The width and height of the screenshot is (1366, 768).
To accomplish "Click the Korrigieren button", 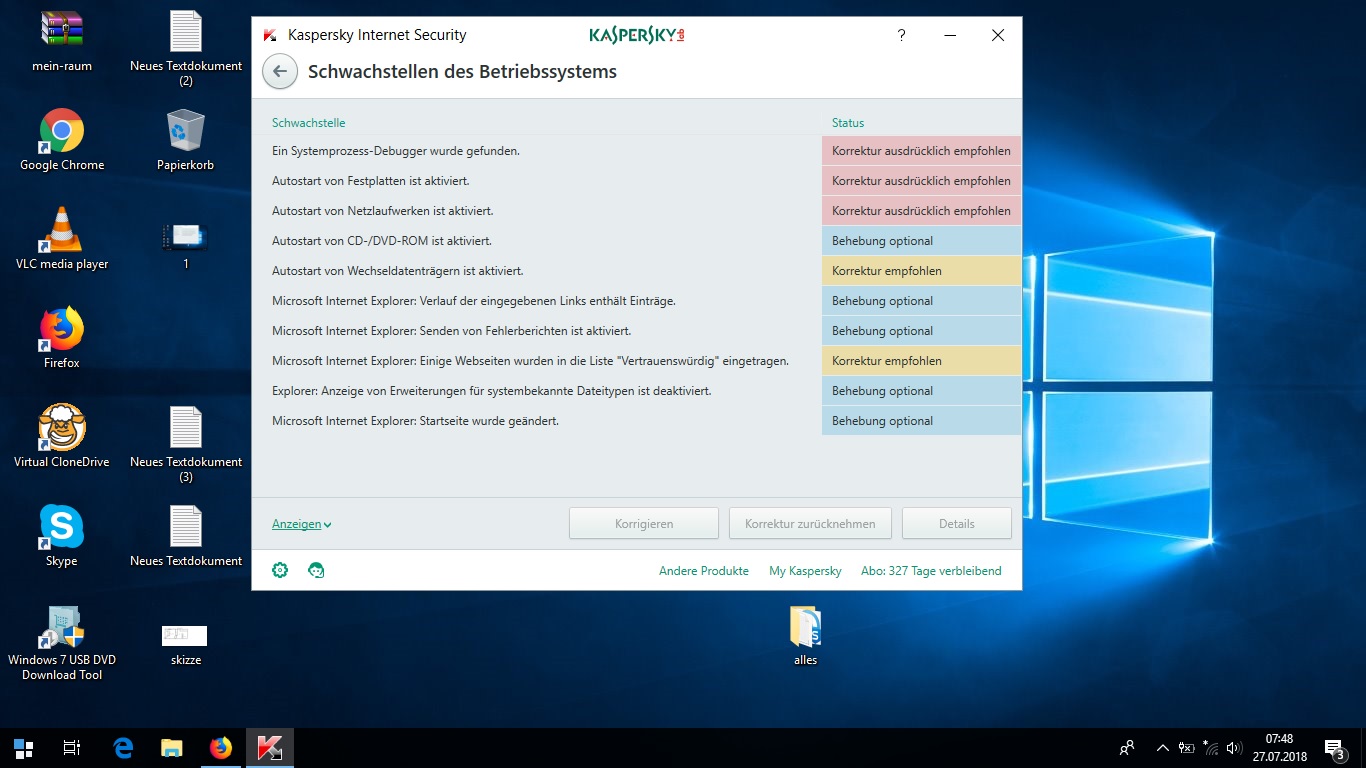I will [644, 523].
